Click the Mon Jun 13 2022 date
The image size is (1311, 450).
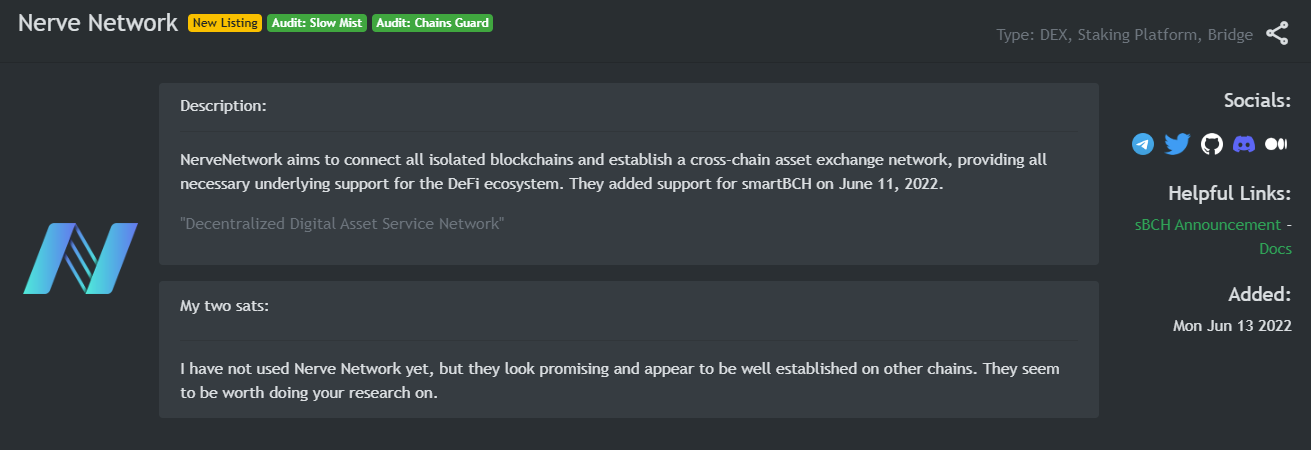tap(1232, 326)
